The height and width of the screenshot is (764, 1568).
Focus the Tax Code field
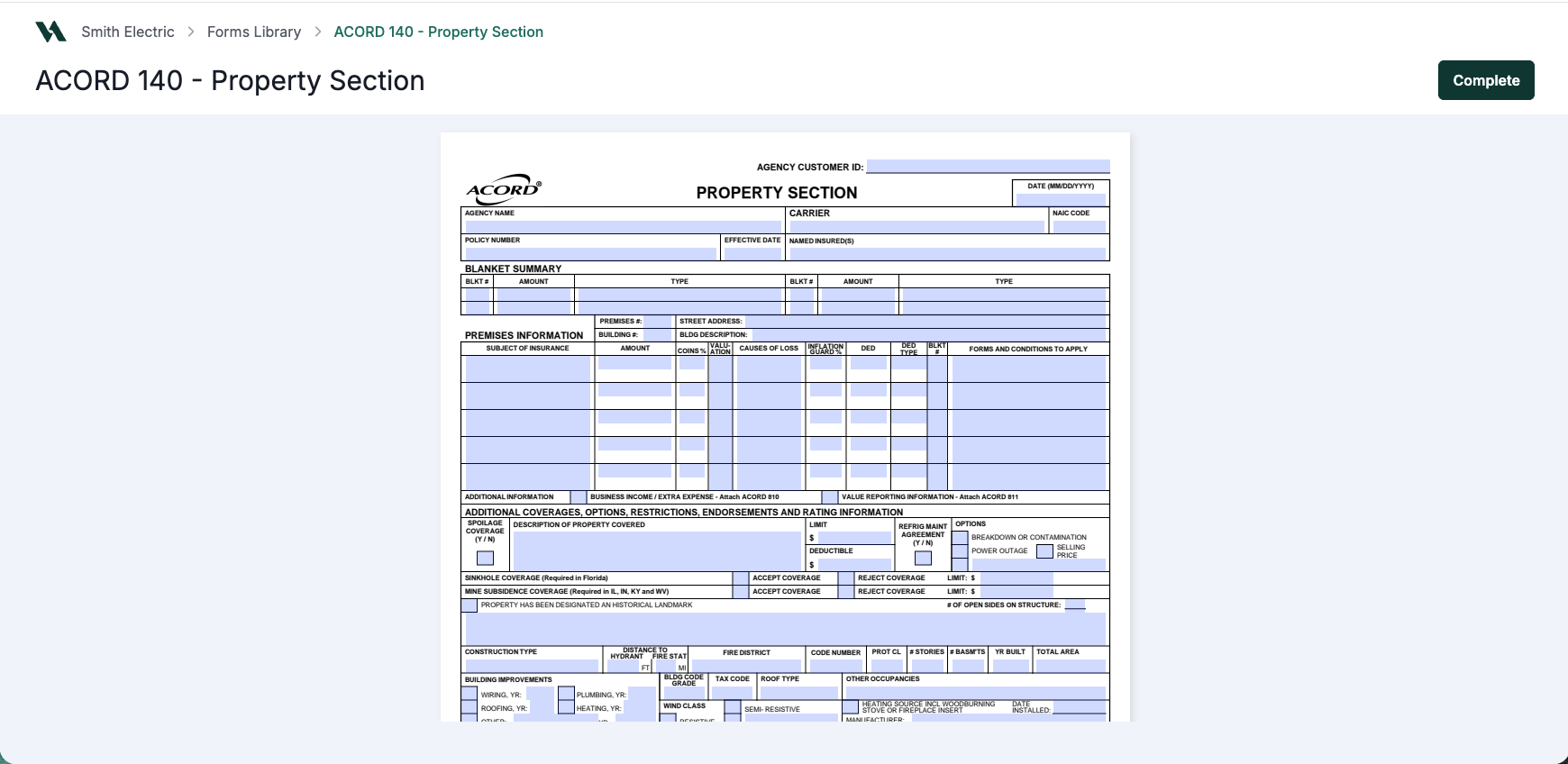[733, 693]
